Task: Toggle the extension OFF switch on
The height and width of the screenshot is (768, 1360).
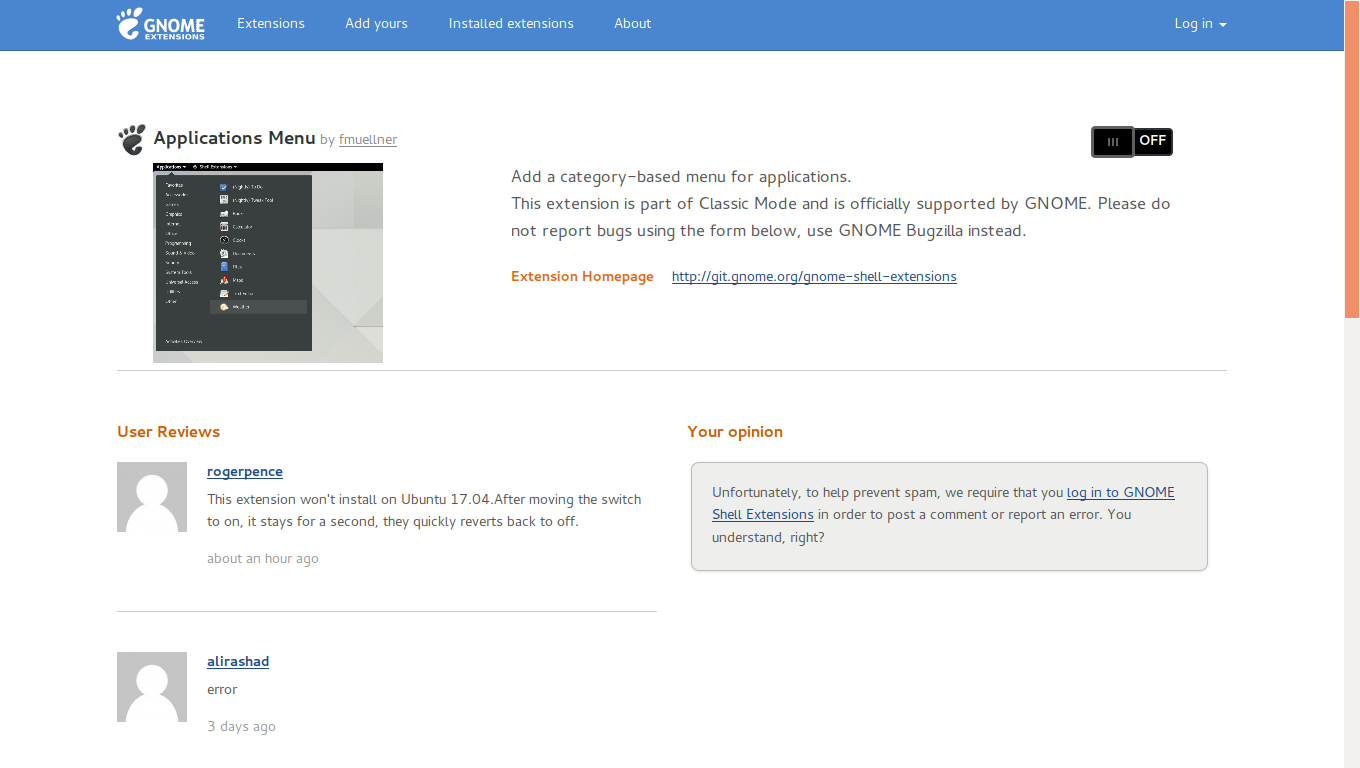Action: [1131, 142]
